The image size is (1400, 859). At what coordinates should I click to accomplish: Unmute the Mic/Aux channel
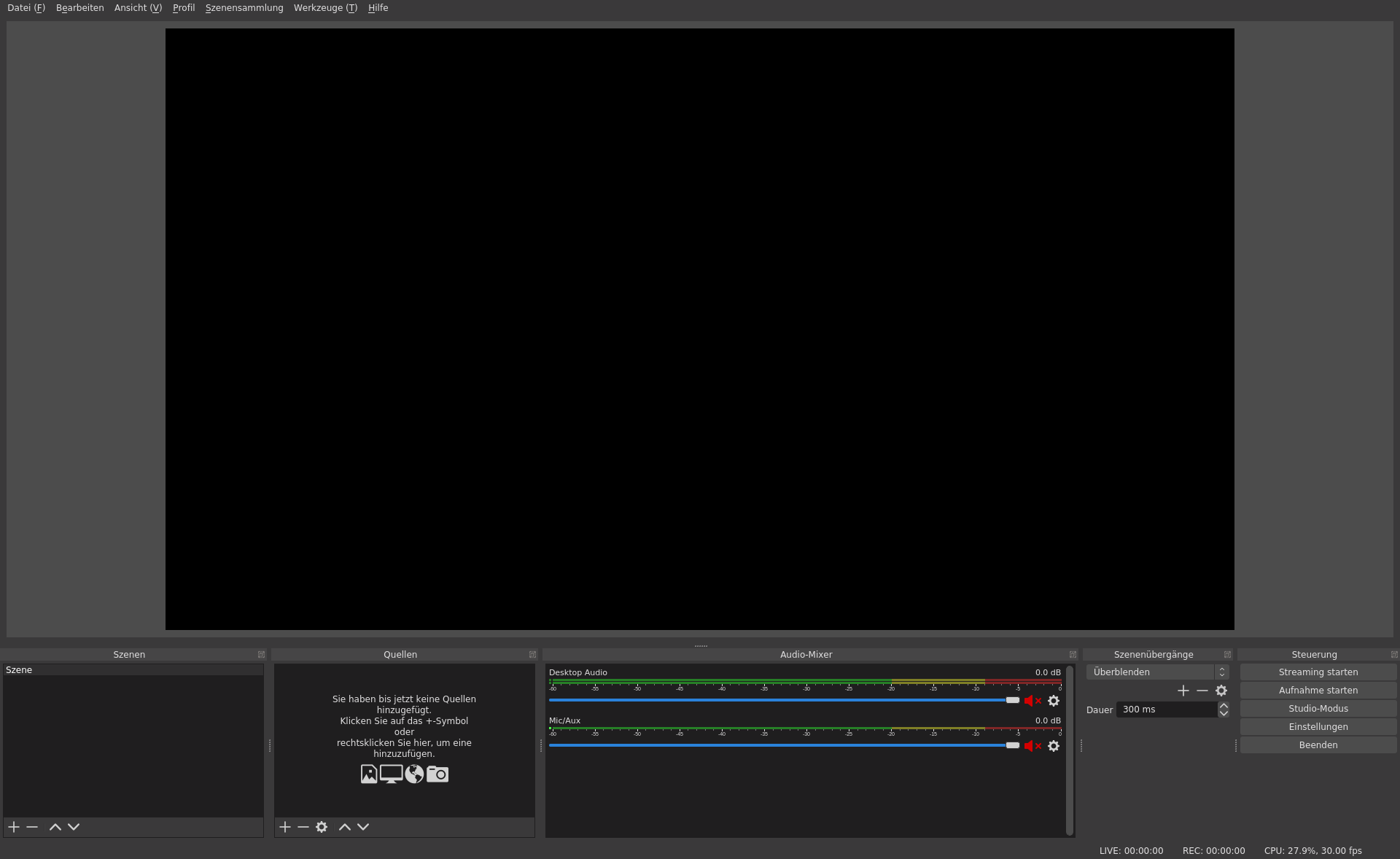(1032, 746)
